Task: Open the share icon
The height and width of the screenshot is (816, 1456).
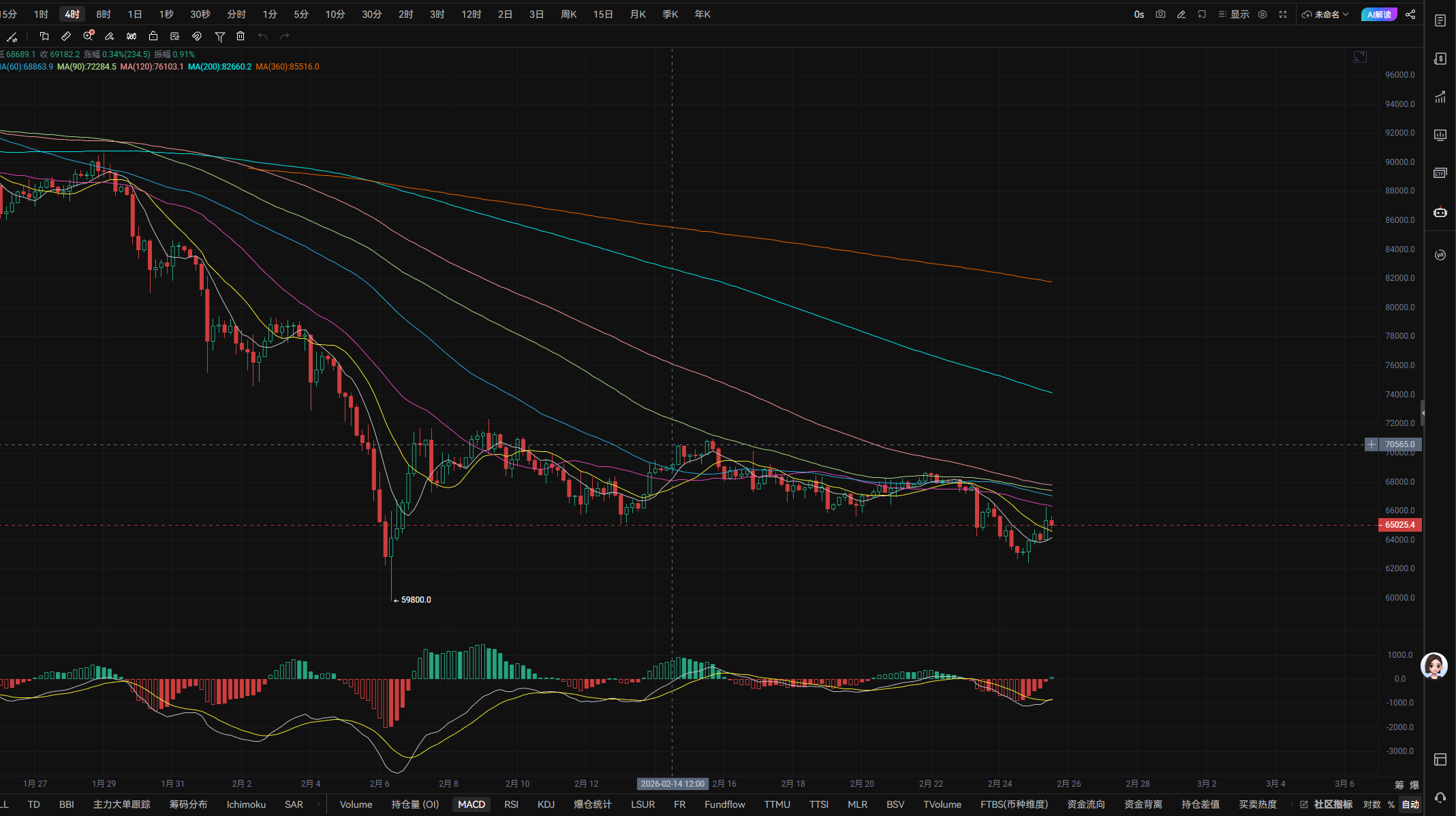Action: click(1410, 14)
